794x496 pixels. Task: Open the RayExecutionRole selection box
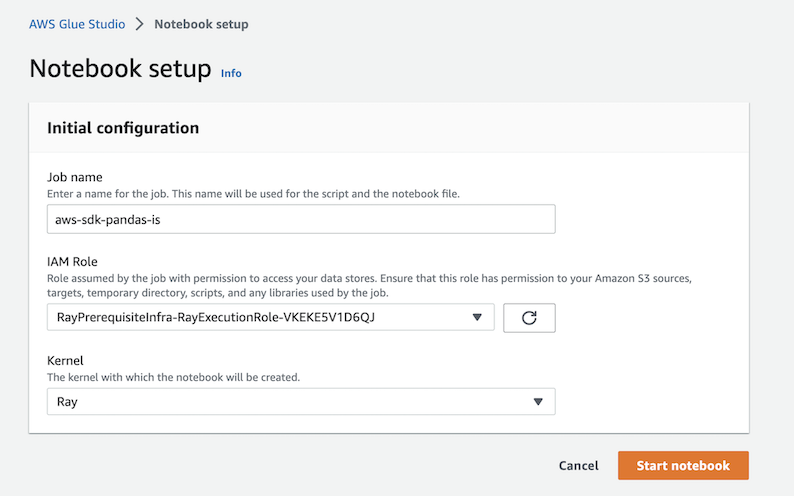click(270, 317)
